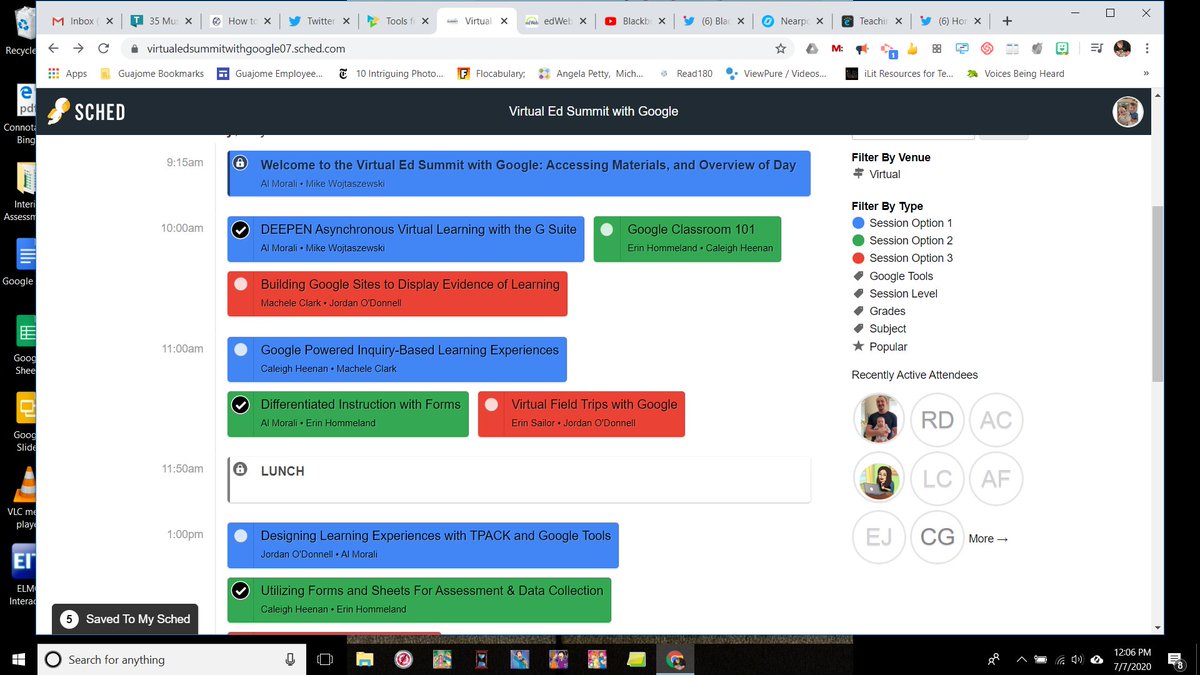Open the user profile avatar in the Sched header

click(x=1128, y=111)
